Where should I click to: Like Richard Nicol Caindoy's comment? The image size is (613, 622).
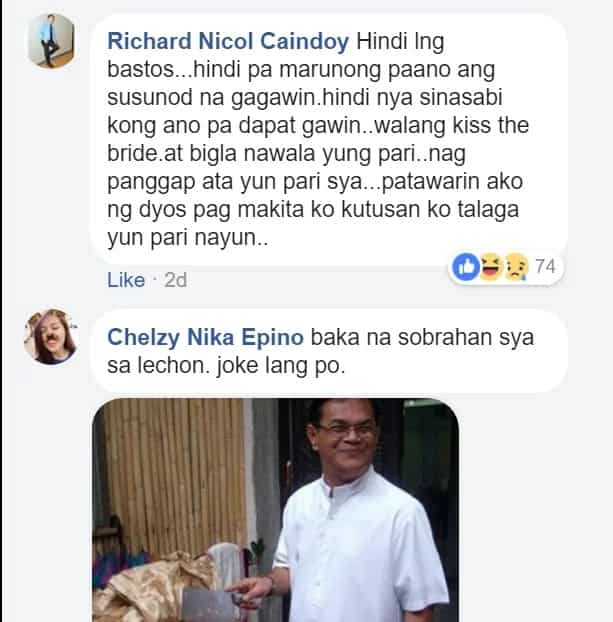(x=126, y=280)
